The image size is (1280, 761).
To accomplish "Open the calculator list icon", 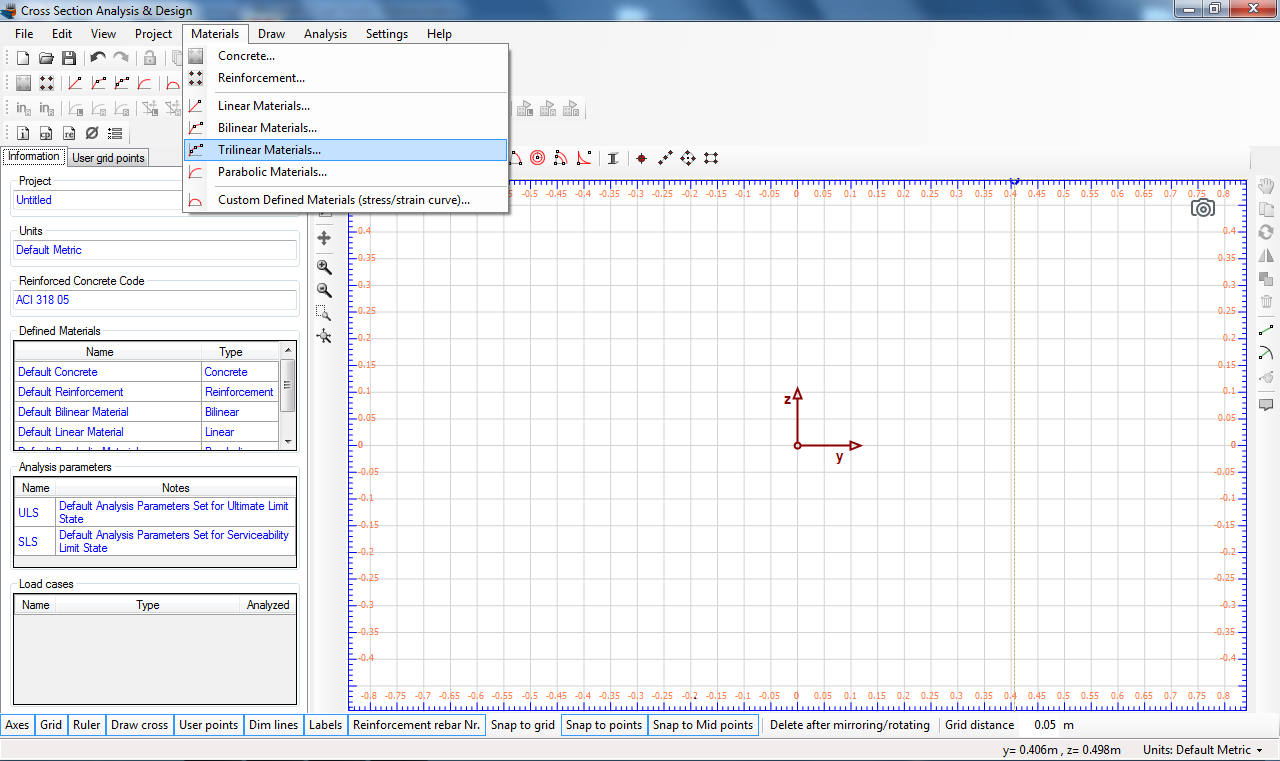I will coord(115,133).
